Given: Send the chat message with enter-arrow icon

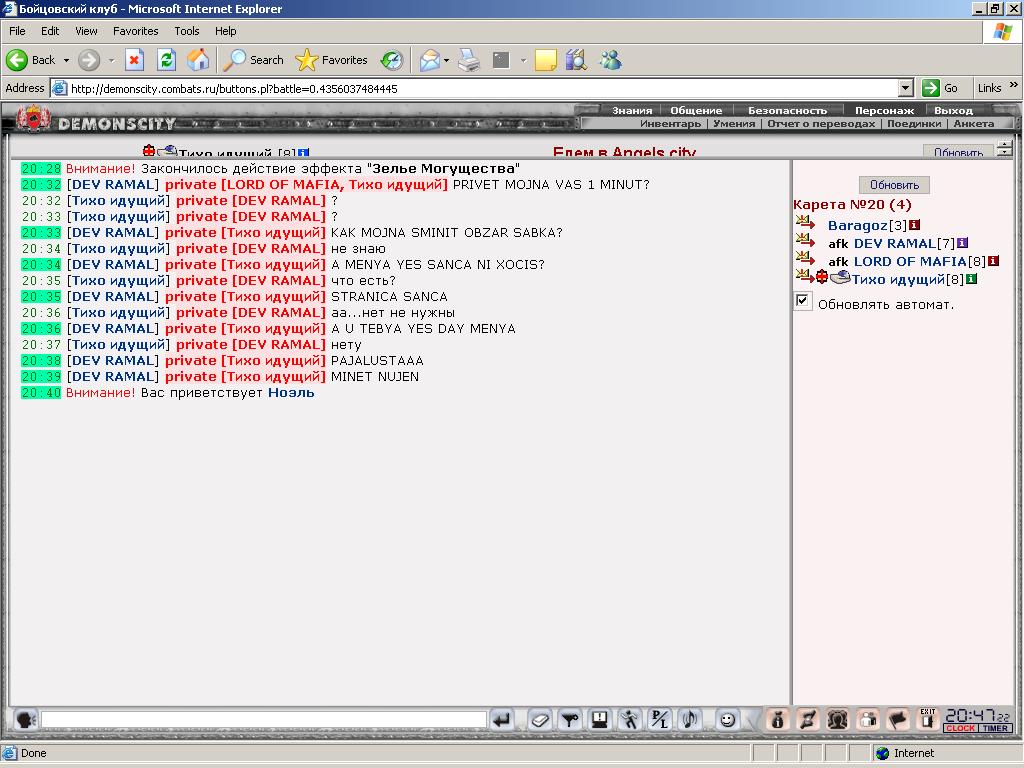Looking at the screenshot, I should (502, 720).
